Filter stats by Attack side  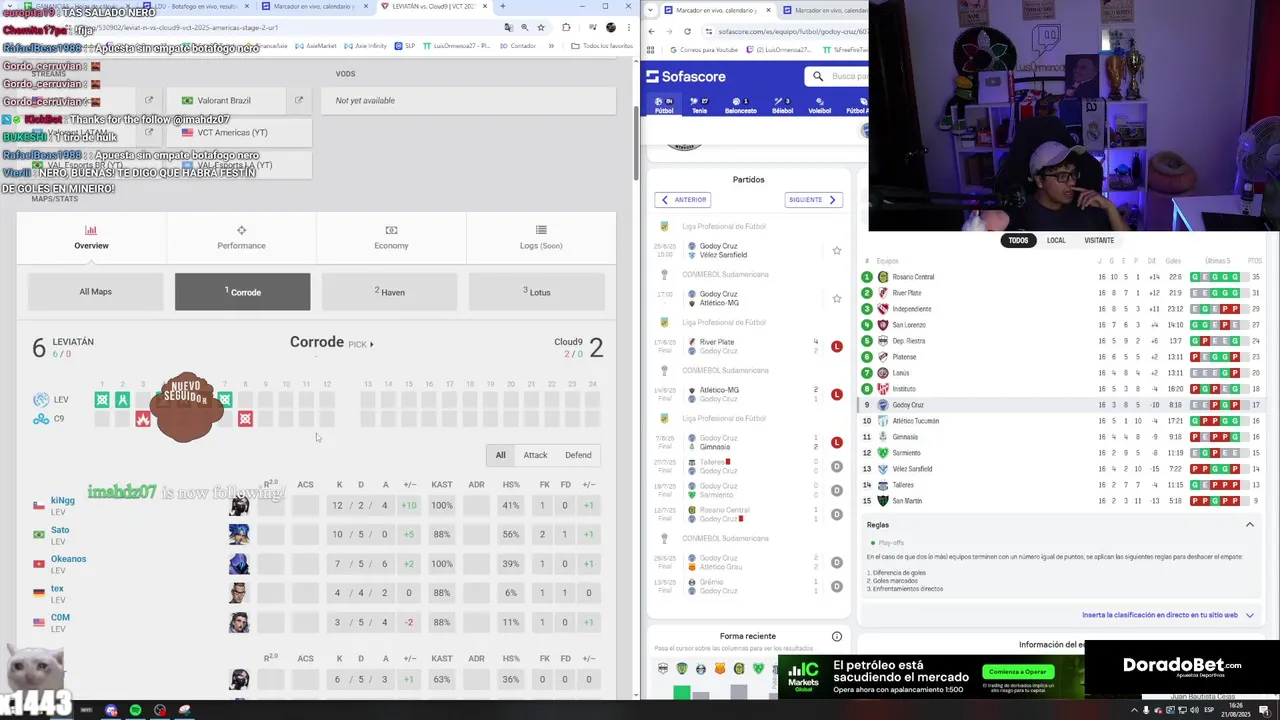coord(535,455)
